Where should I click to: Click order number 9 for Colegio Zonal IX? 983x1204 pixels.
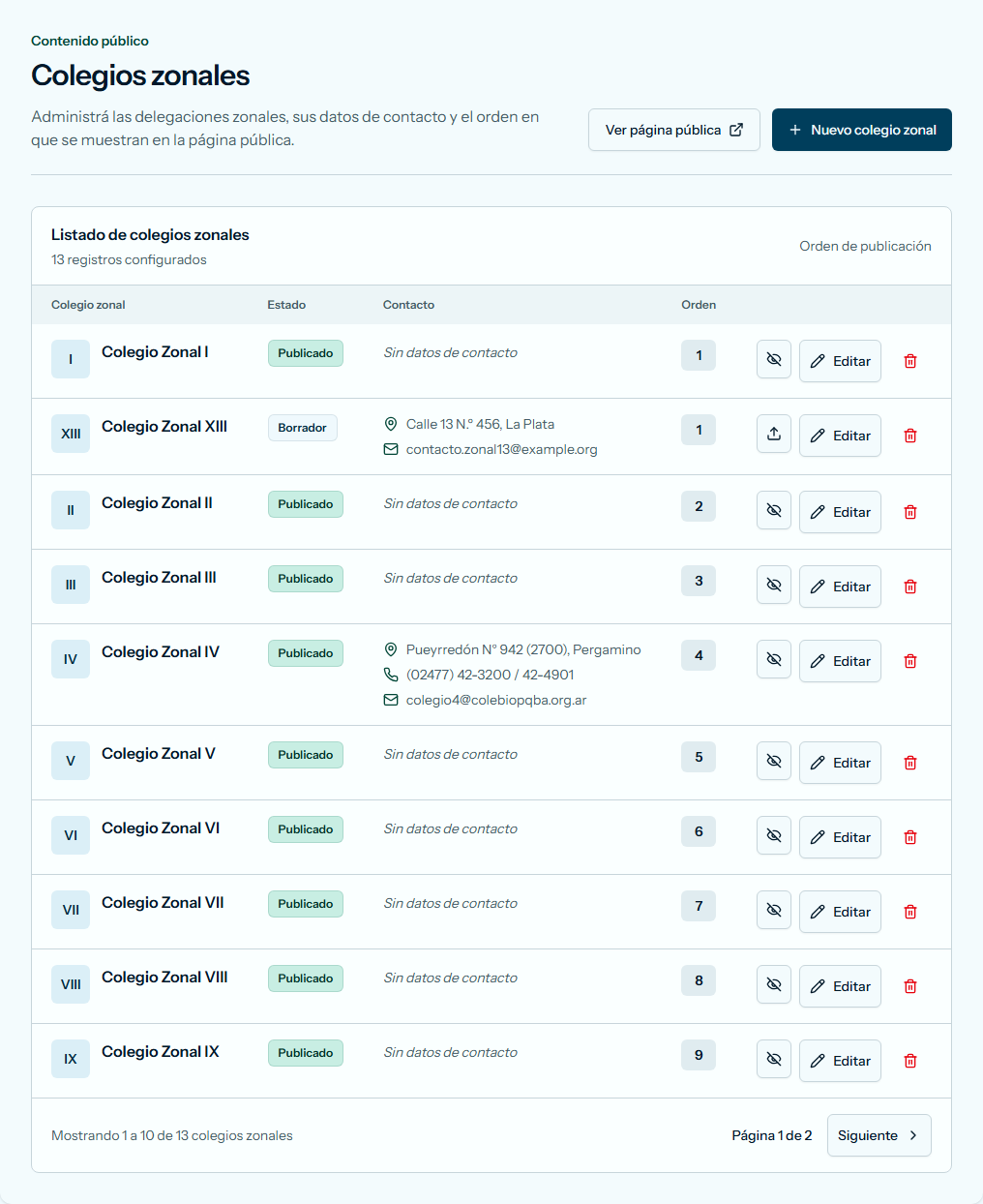699,1055
